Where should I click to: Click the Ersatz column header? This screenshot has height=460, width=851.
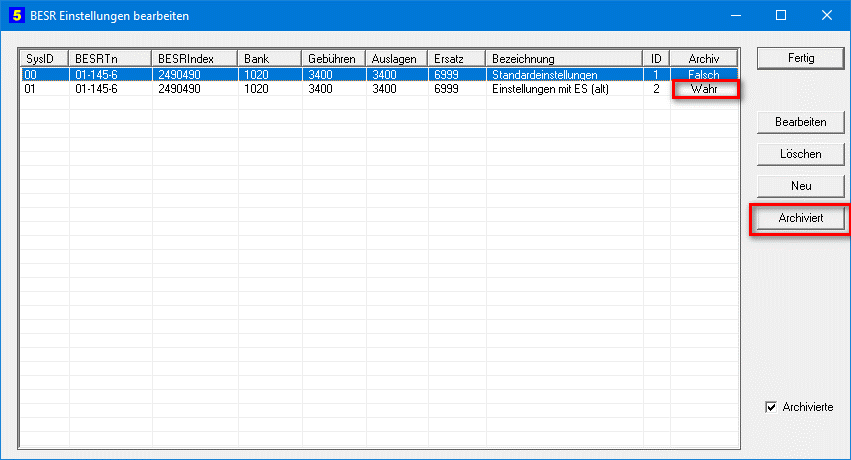click(x=457, y=59)
